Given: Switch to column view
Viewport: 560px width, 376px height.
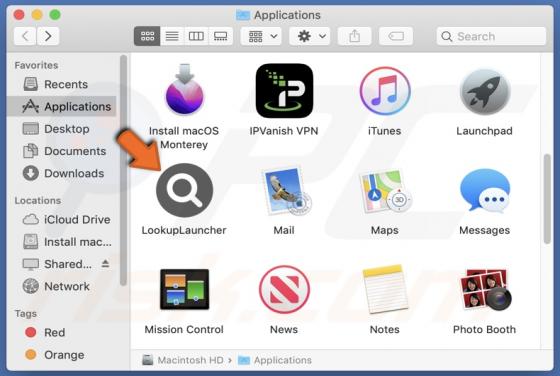Looking at the screenshot, I should click(x=196, y=36).
